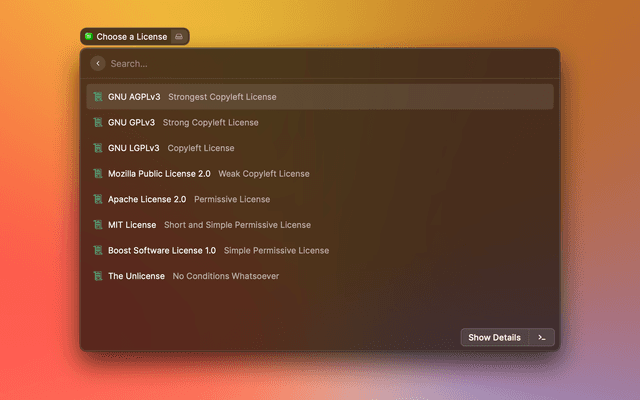Screen dimensions: 640x400
Task: Click the license icon next to MIT License
Action: pyautogui.click(x=98, y=225)
